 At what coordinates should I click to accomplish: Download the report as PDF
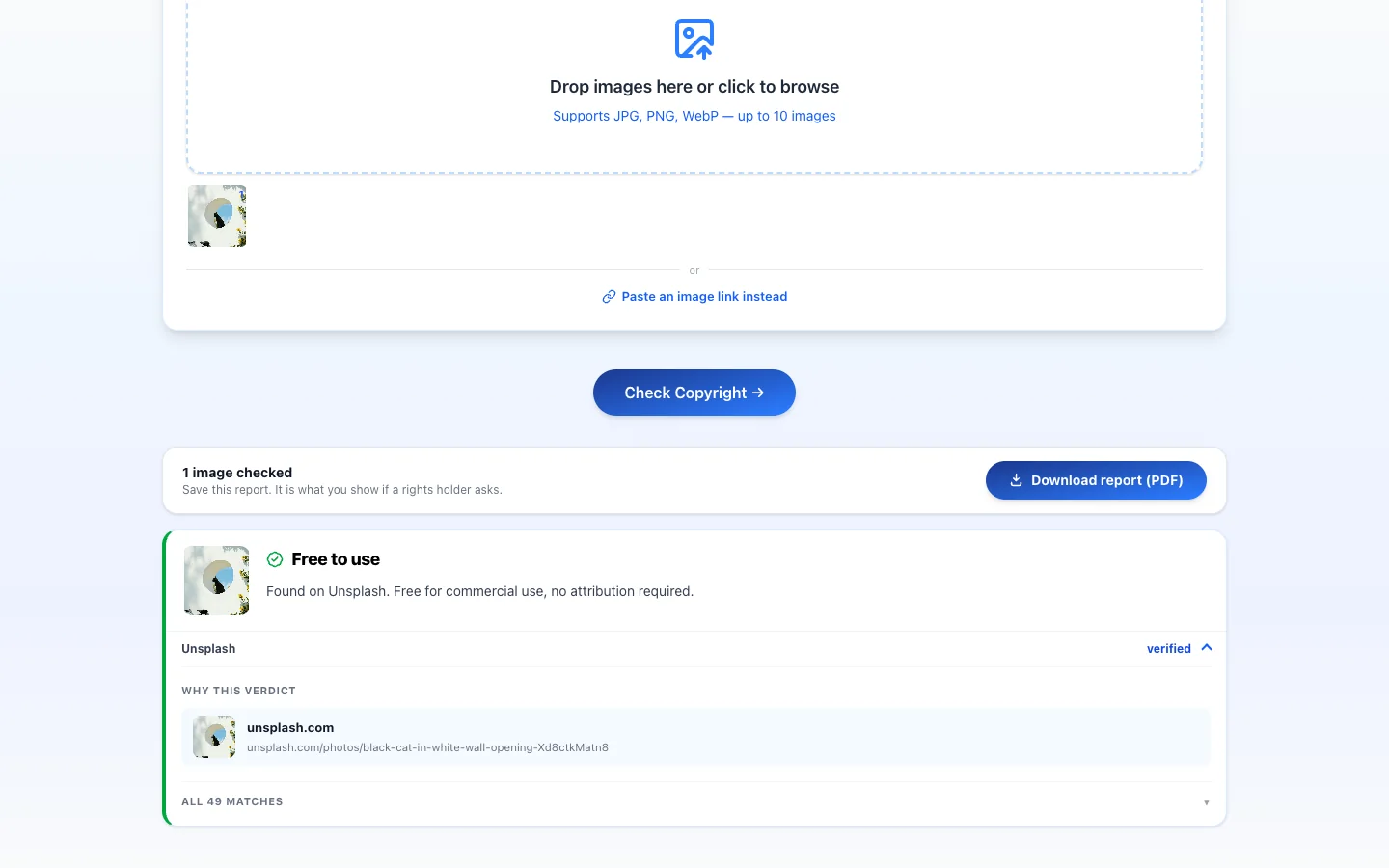1096,480
